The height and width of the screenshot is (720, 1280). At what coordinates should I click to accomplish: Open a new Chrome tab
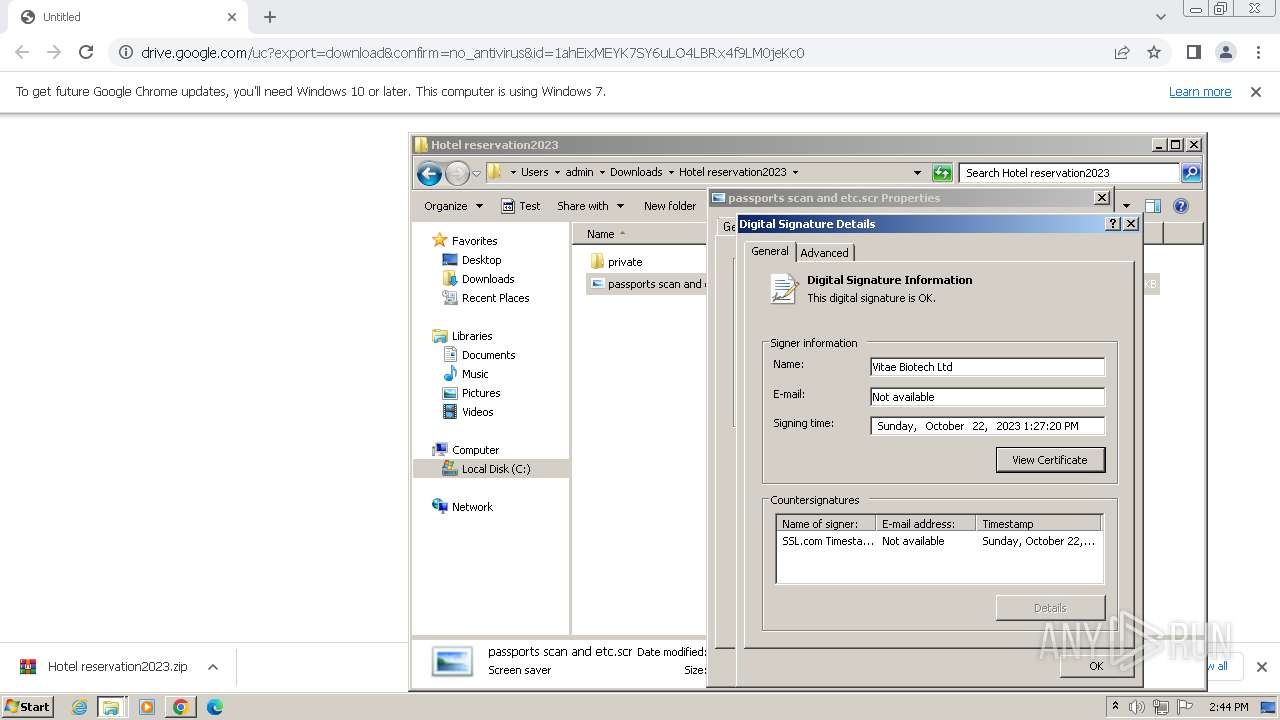tap(270, 17)
